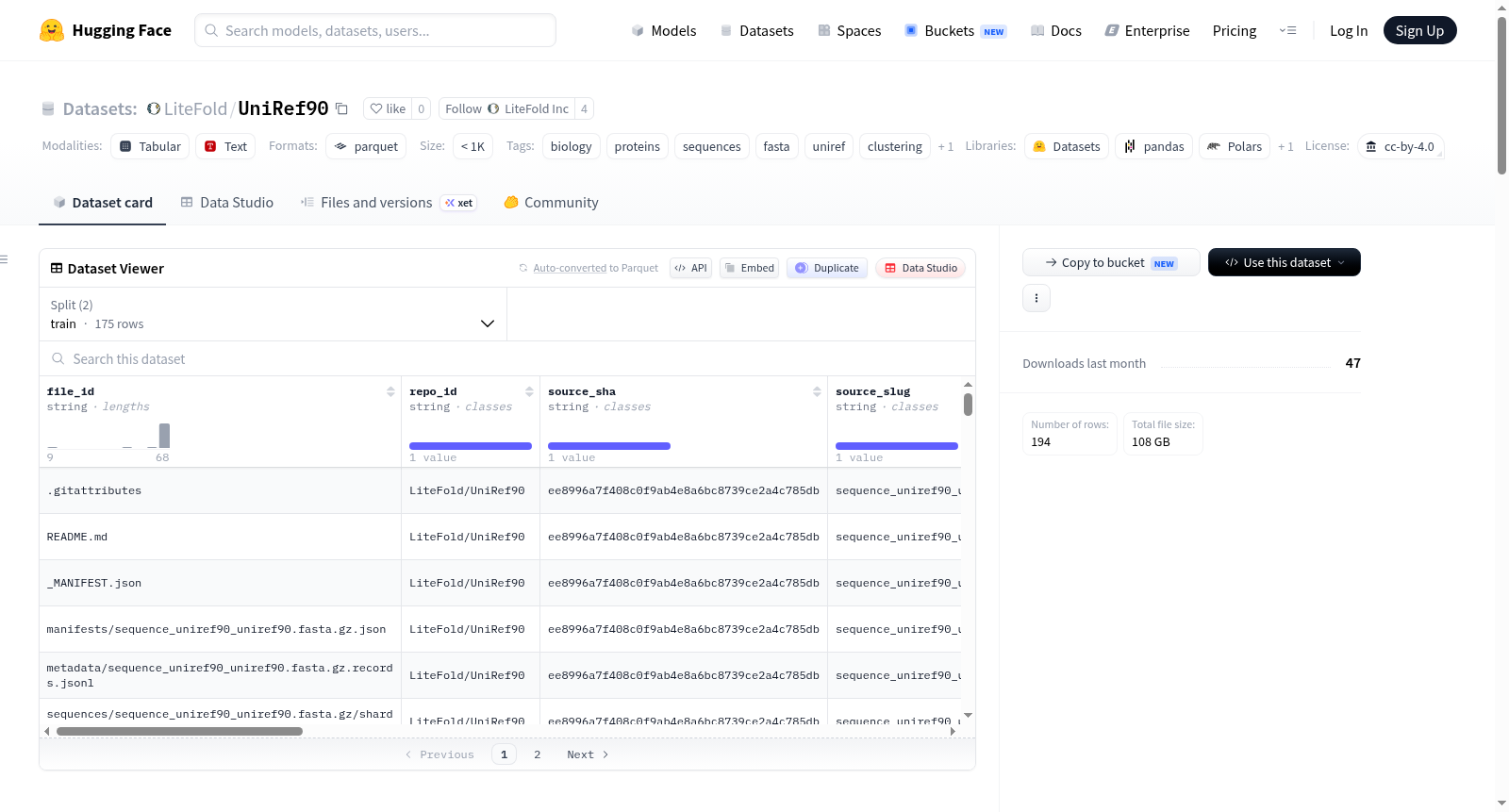Click the Search this dataset field
Image resolution: width=1509 pixels, height=812 pixels.
coord(507,358)
